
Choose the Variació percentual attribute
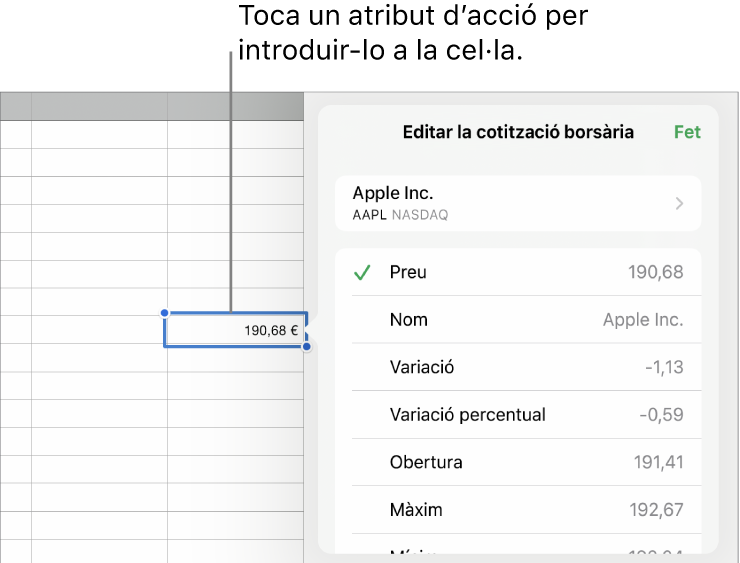(x=518, y=415)
